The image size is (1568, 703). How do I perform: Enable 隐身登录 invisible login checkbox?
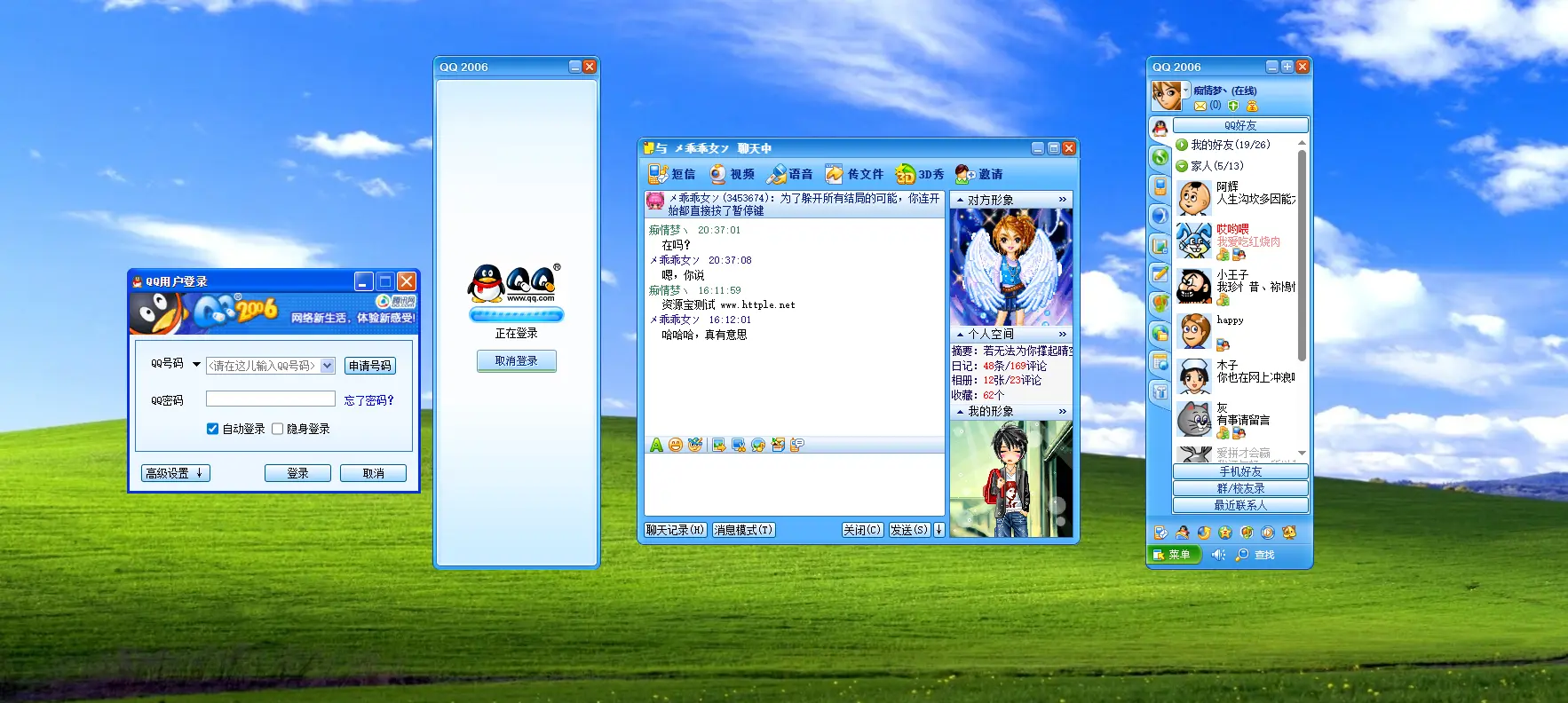click(277, 429)
